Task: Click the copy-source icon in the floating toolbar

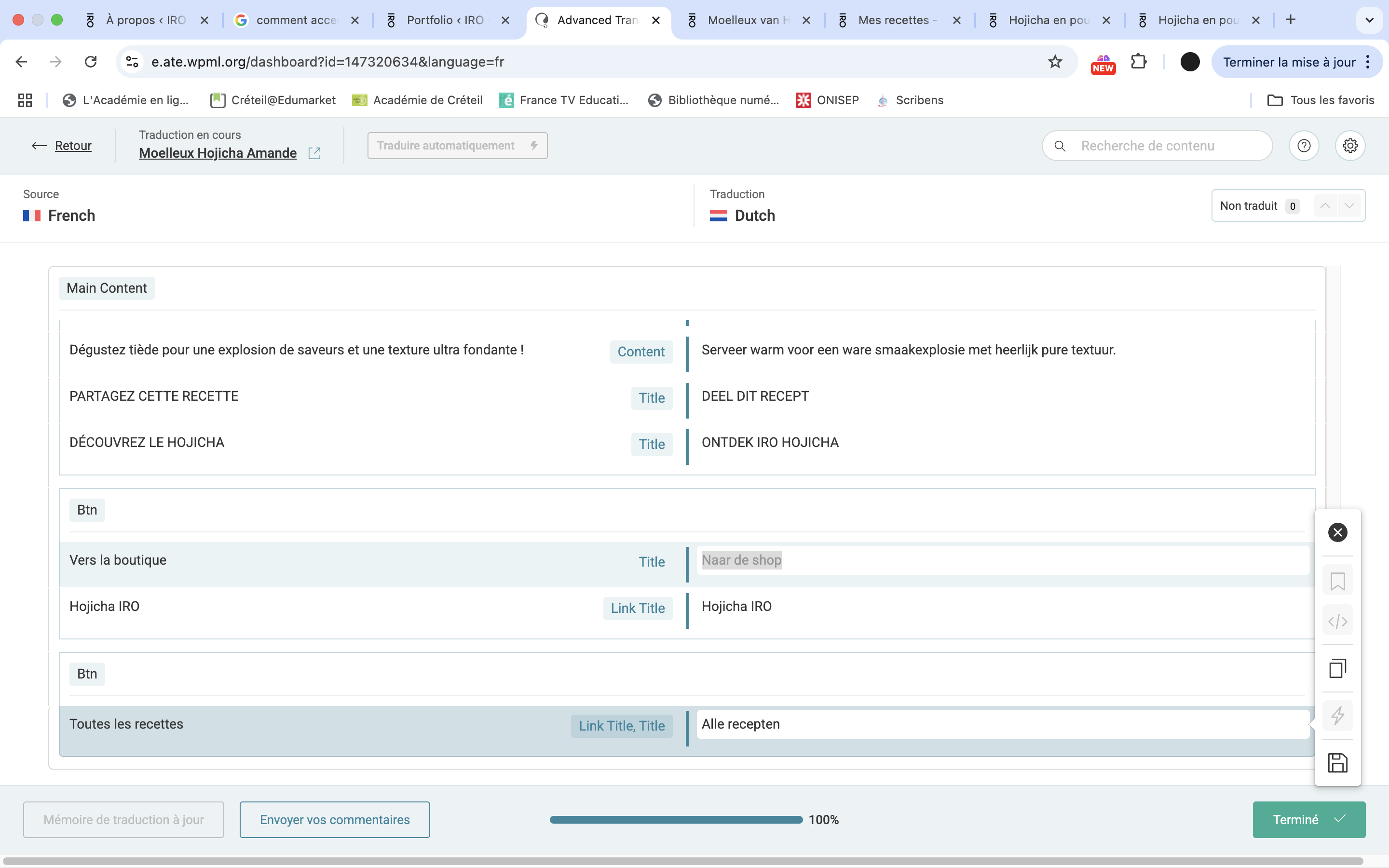Action: coord(1337,668)
